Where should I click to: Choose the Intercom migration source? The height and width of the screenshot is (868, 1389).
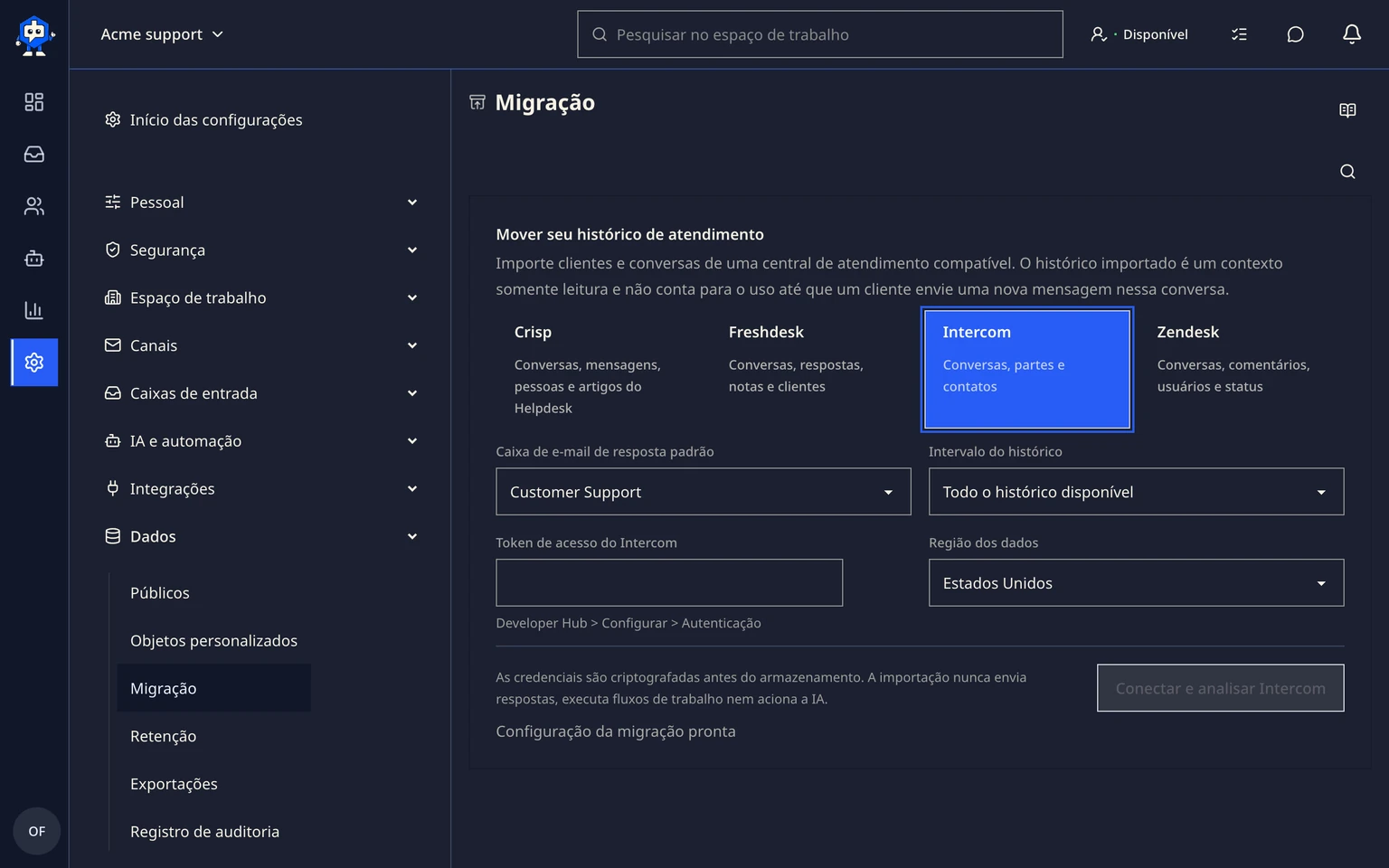[1027, 370]
